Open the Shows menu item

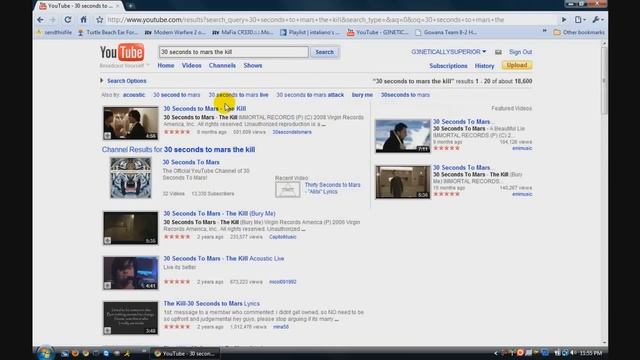pos(253,65)
